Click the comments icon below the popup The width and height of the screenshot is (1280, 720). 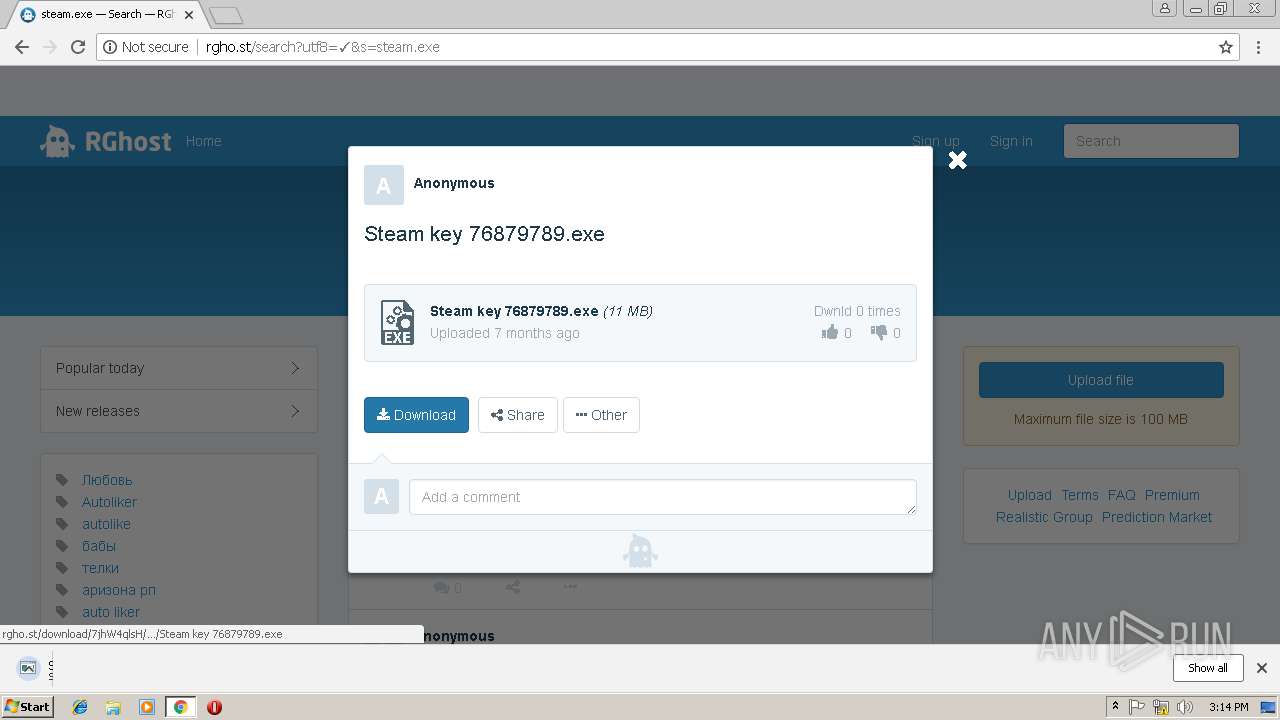[440, 588]
